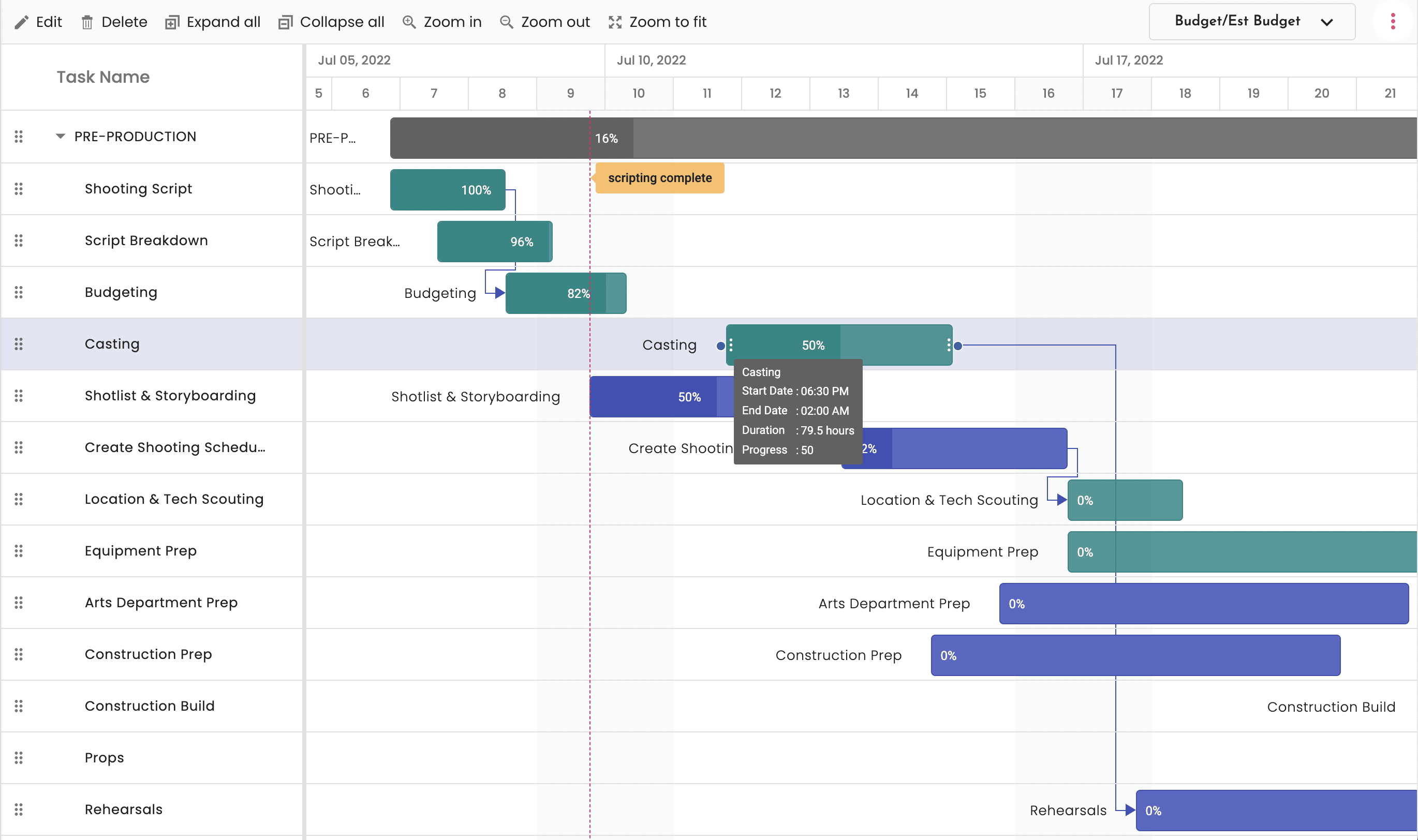
Task: Click the chevron next to Budget/Est Budget
Action: [1327, 23]
